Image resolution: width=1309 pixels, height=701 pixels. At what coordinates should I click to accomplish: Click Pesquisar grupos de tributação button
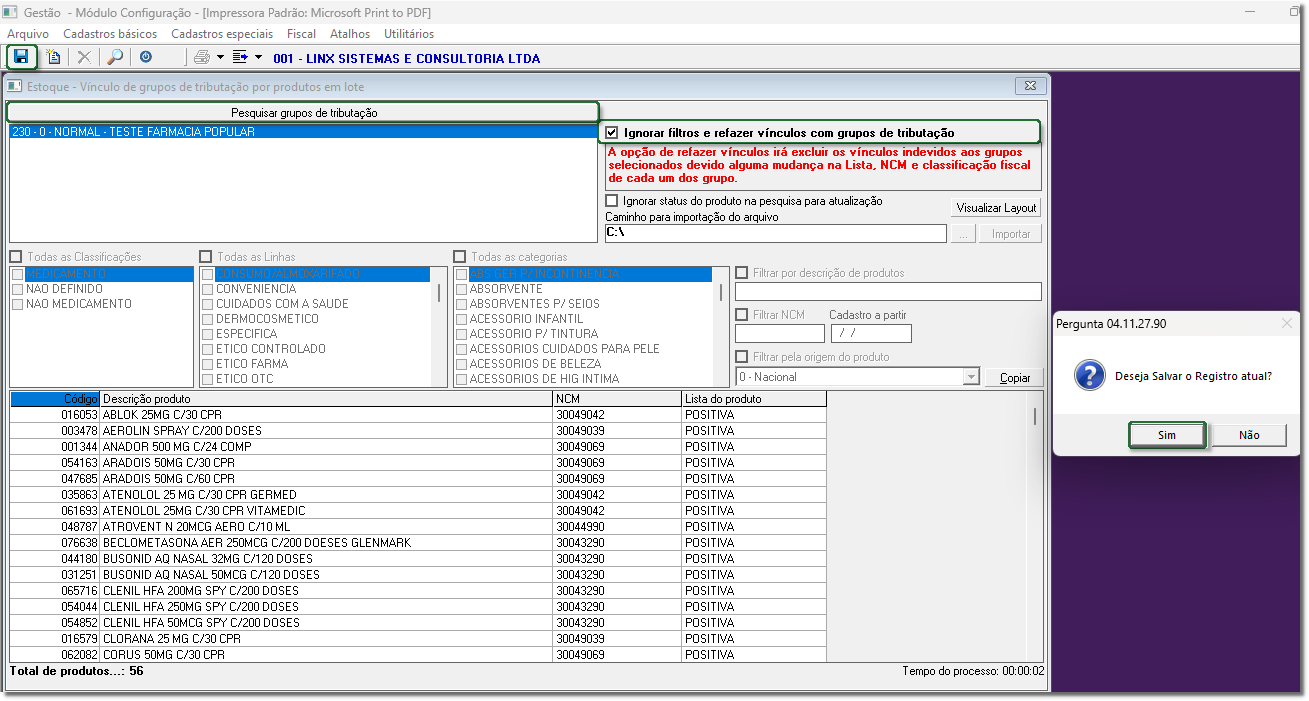click(304, 113)
